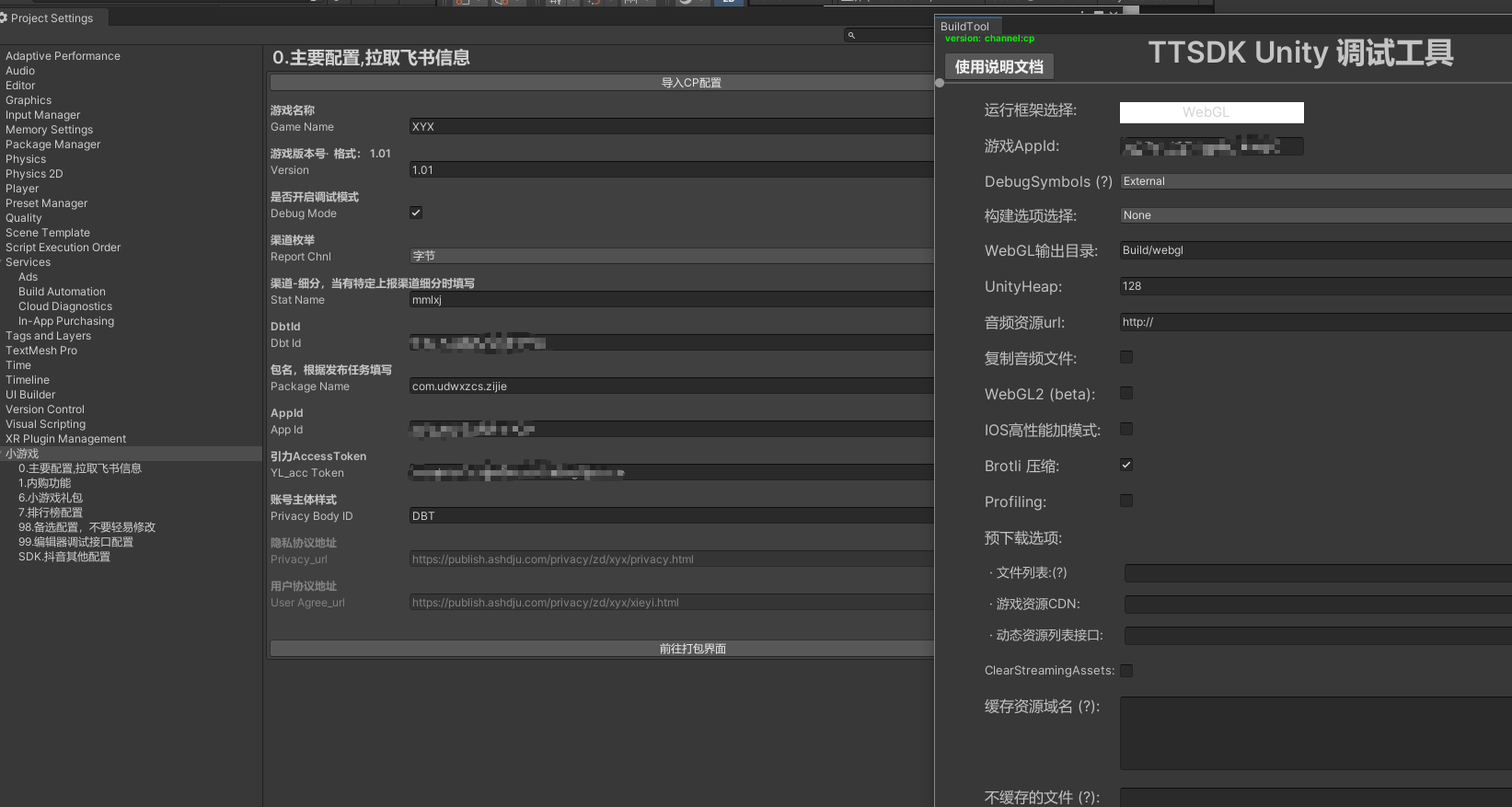Select 1.内购功能 in the settings tree
Image resolution: width=1512 pixels, height=807 pixels.
click(x=44, y=483)
